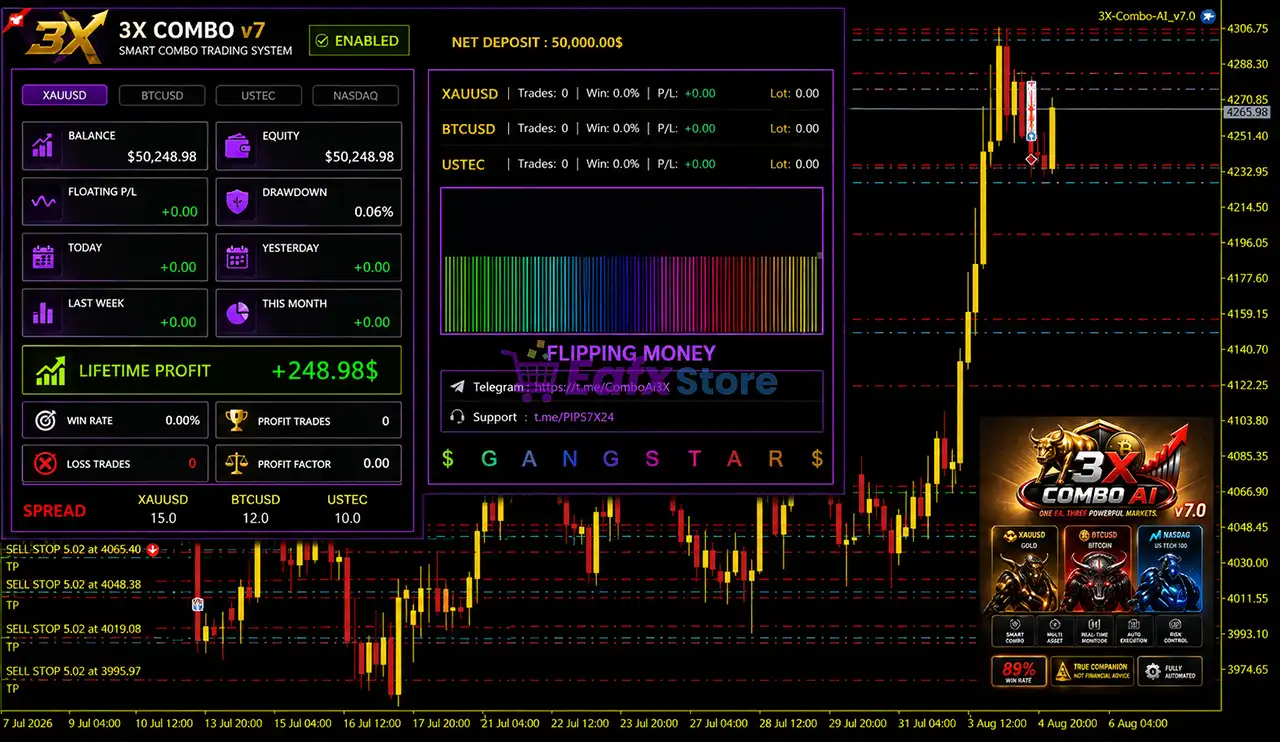Click the Drawdown value 0.06%
The width and height of the screenshot is (1280, 742).
click(374, 212)
